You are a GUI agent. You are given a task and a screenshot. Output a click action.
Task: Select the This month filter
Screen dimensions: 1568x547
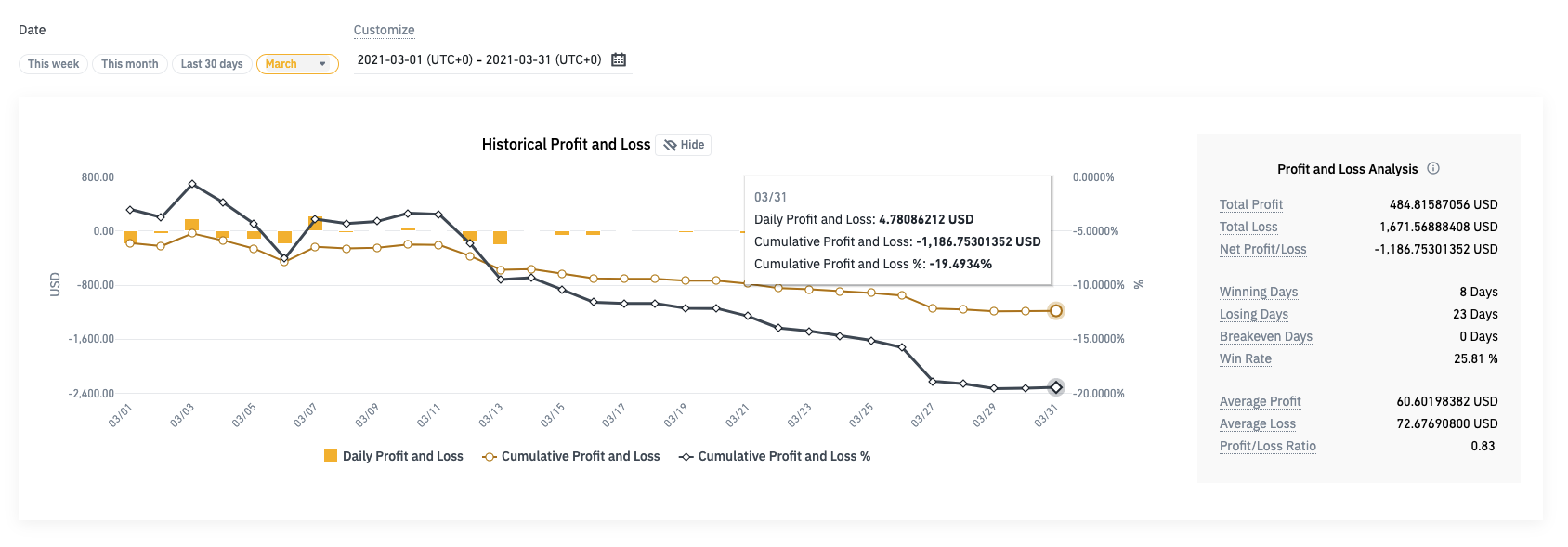130,64
